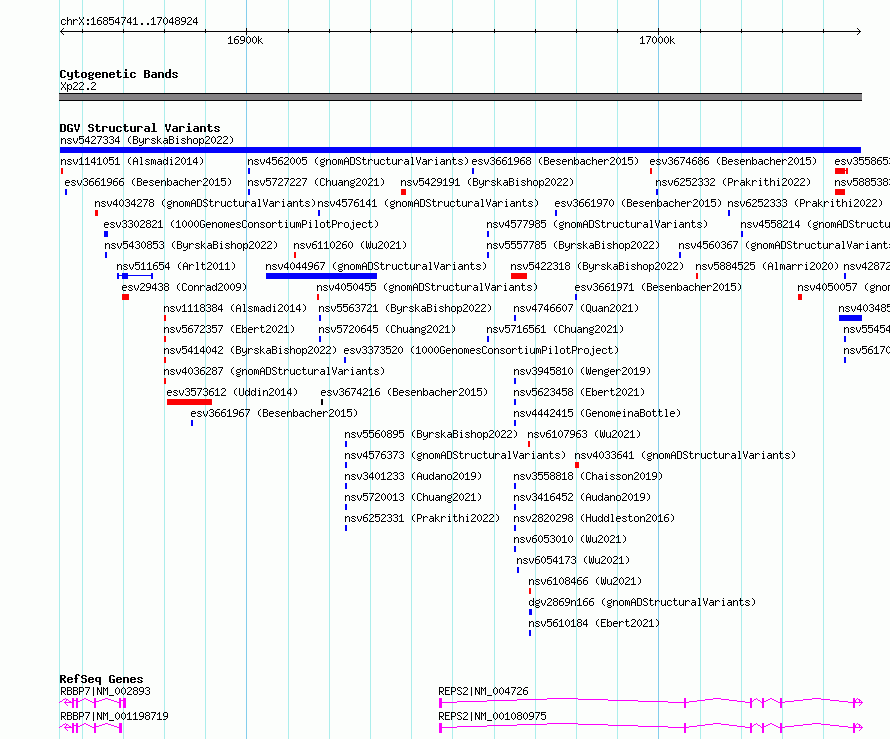The height and width of the screenshot is (739, 890).
Task: Click RBBP7|NM_002893 gene label
Action: pos(105,691)
